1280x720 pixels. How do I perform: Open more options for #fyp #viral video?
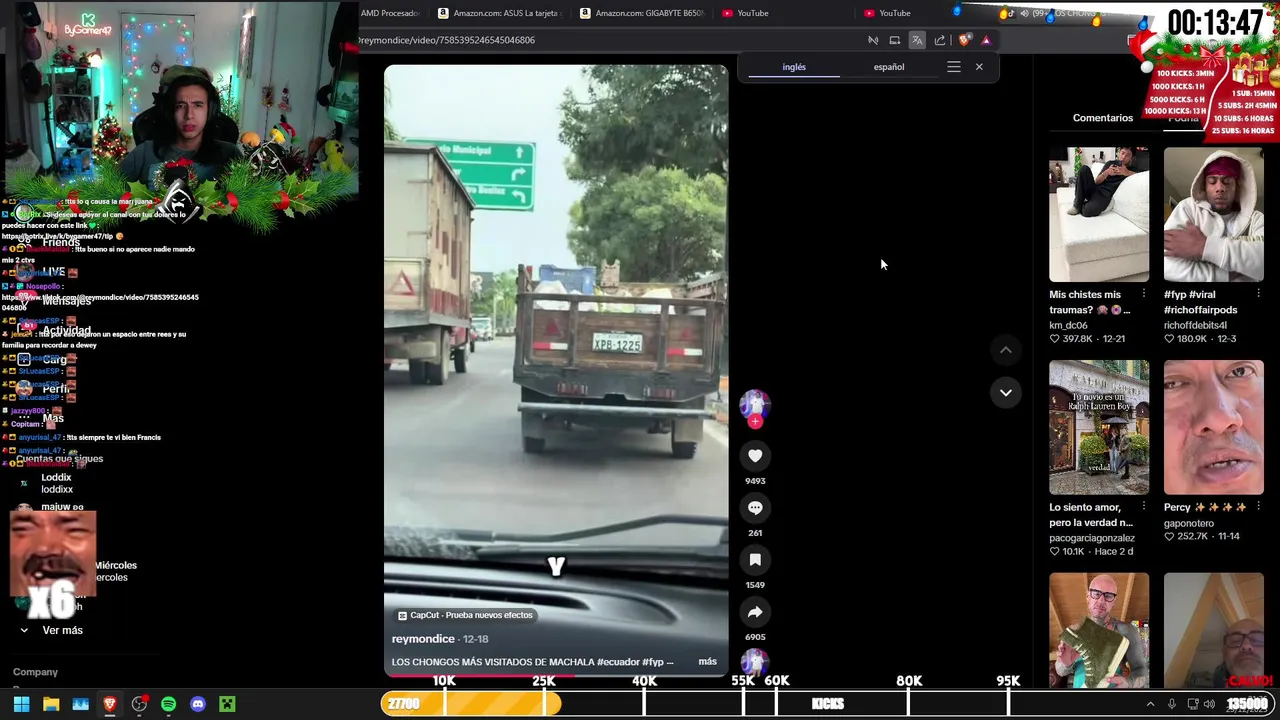pyautogui.click(x=1258, y=294)
